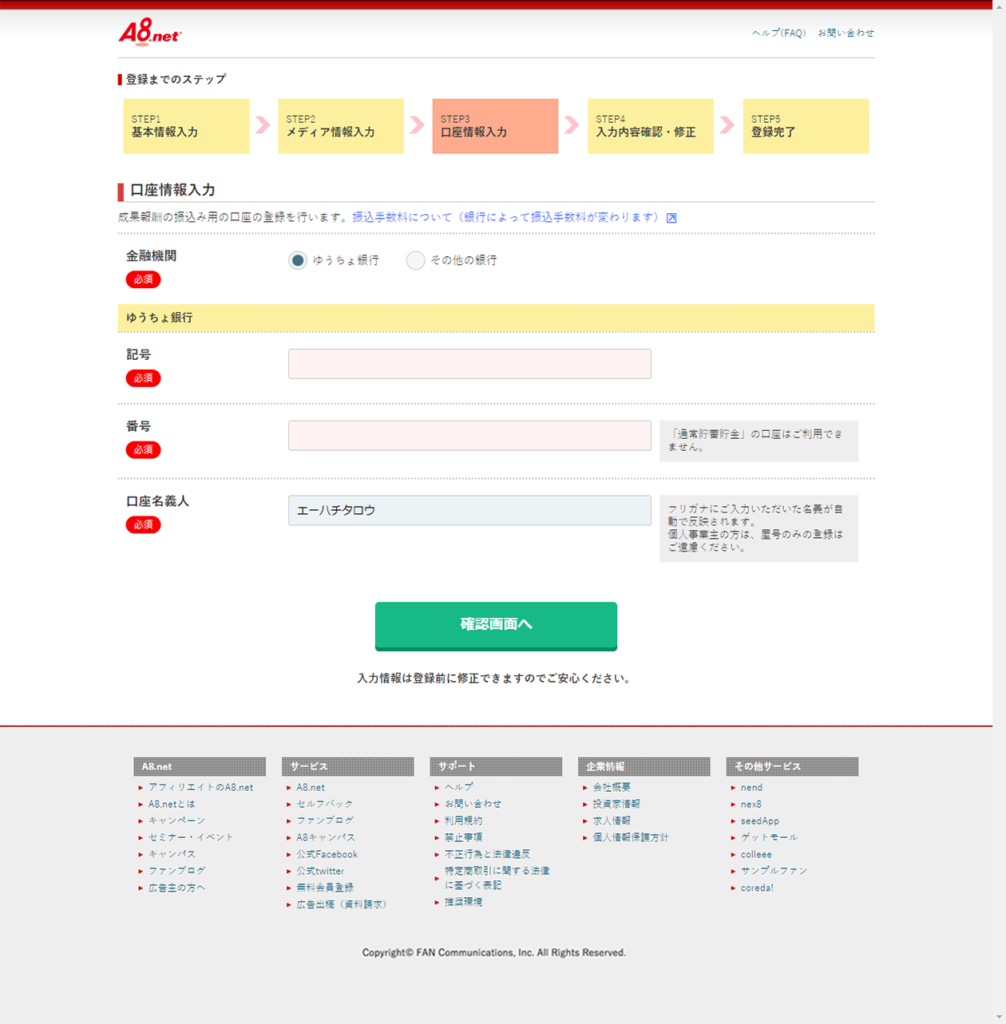Select the ゆうちょ銀行 radio button
1006x1024 pixels.
point(297,261)
